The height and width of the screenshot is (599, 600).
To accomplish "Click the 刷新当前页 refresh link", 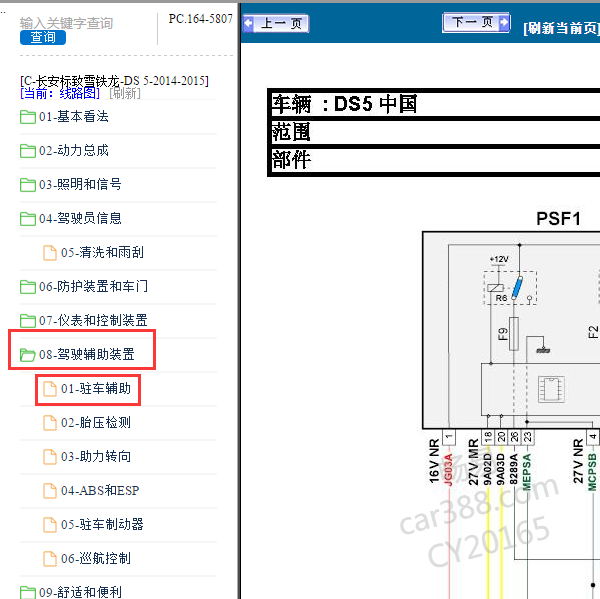I will point(561,28).
